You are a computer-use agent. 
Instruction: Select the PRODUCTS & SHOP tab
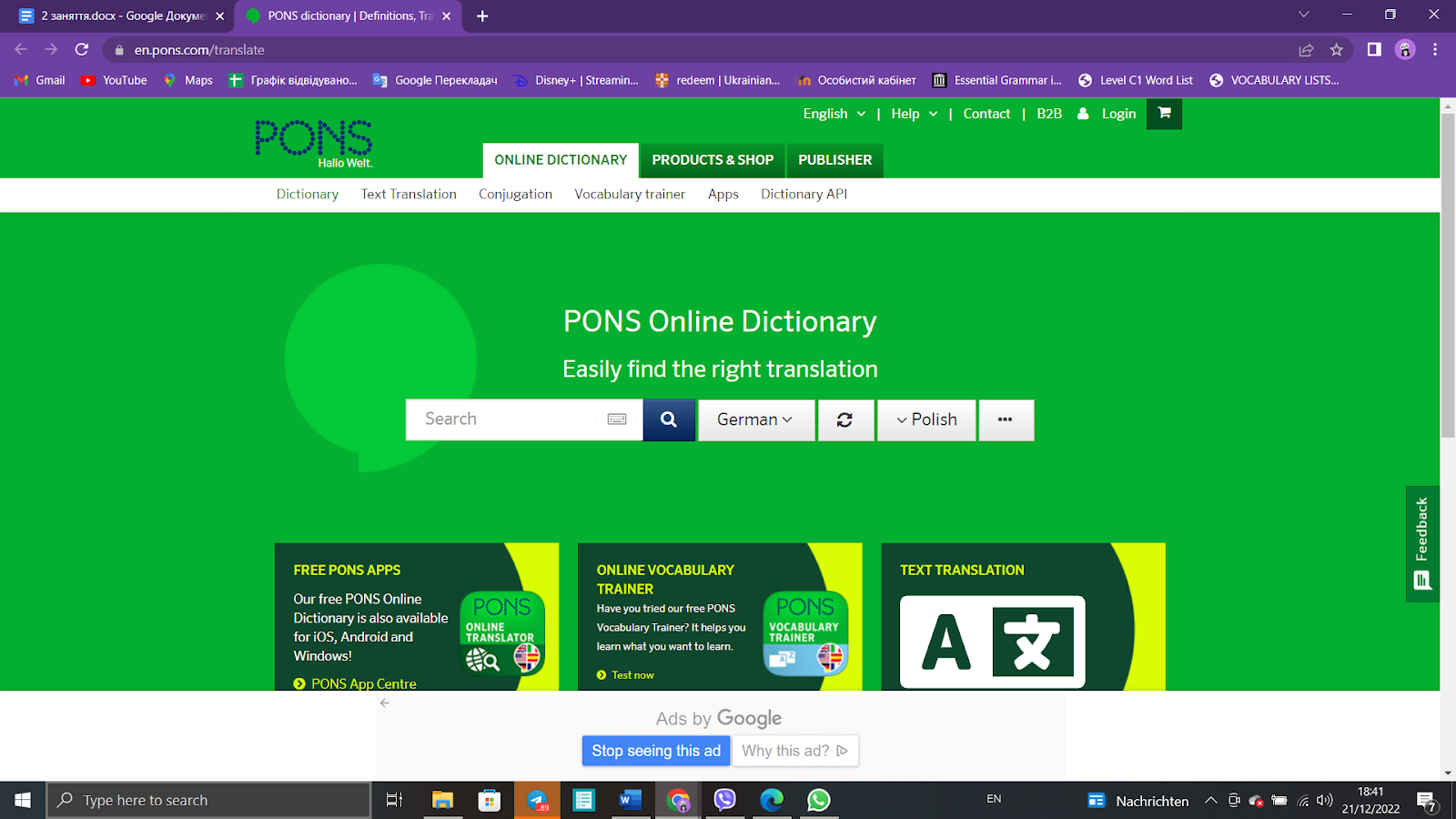tap(713, 160)
